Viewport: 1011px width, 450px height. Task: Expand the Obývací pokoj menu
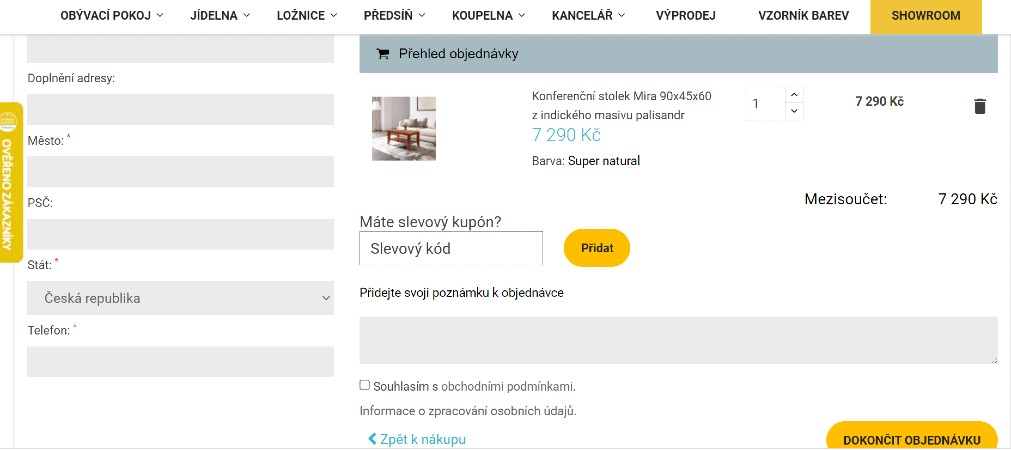point(112,16)
